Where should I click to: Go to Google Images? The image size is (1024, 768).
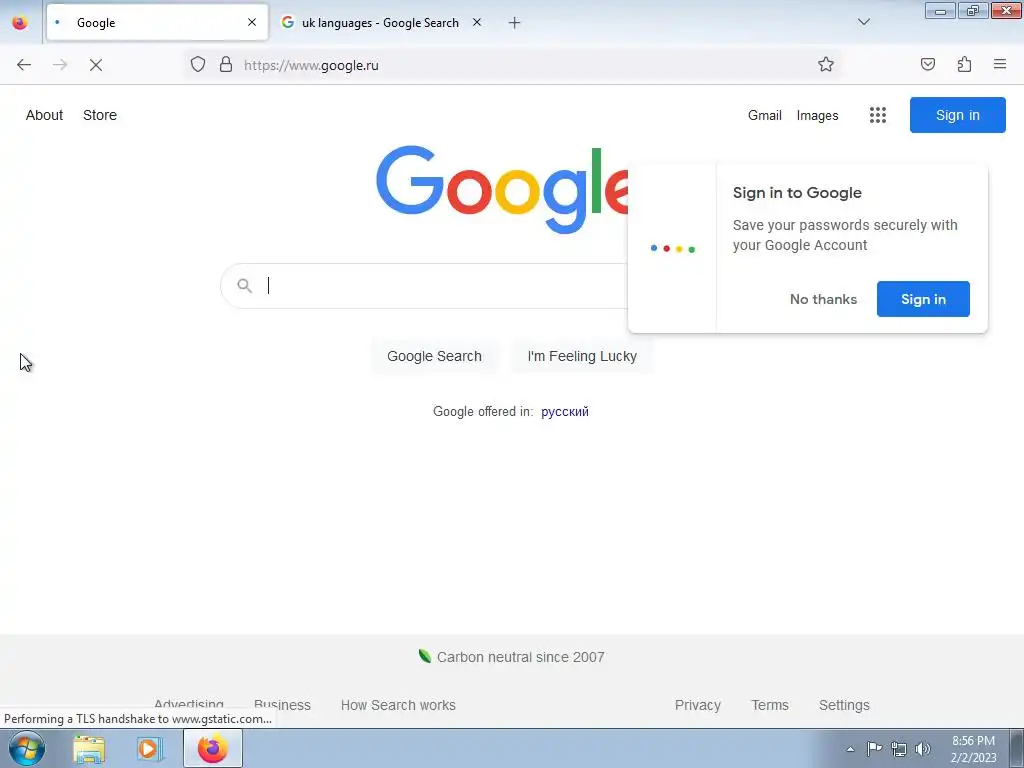click(x=817, y=116)
